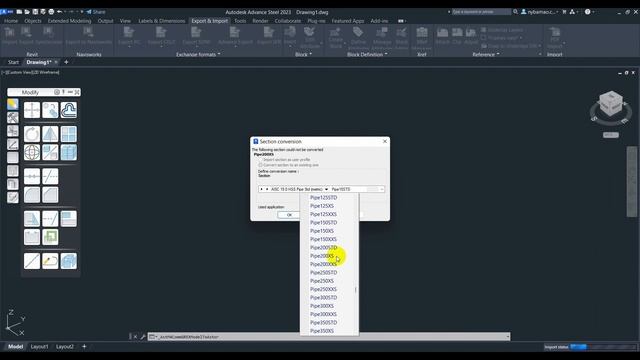640x360 pixels.
Task: Select the diagonal Line tool at palette bottom
Action: [32, 261]
